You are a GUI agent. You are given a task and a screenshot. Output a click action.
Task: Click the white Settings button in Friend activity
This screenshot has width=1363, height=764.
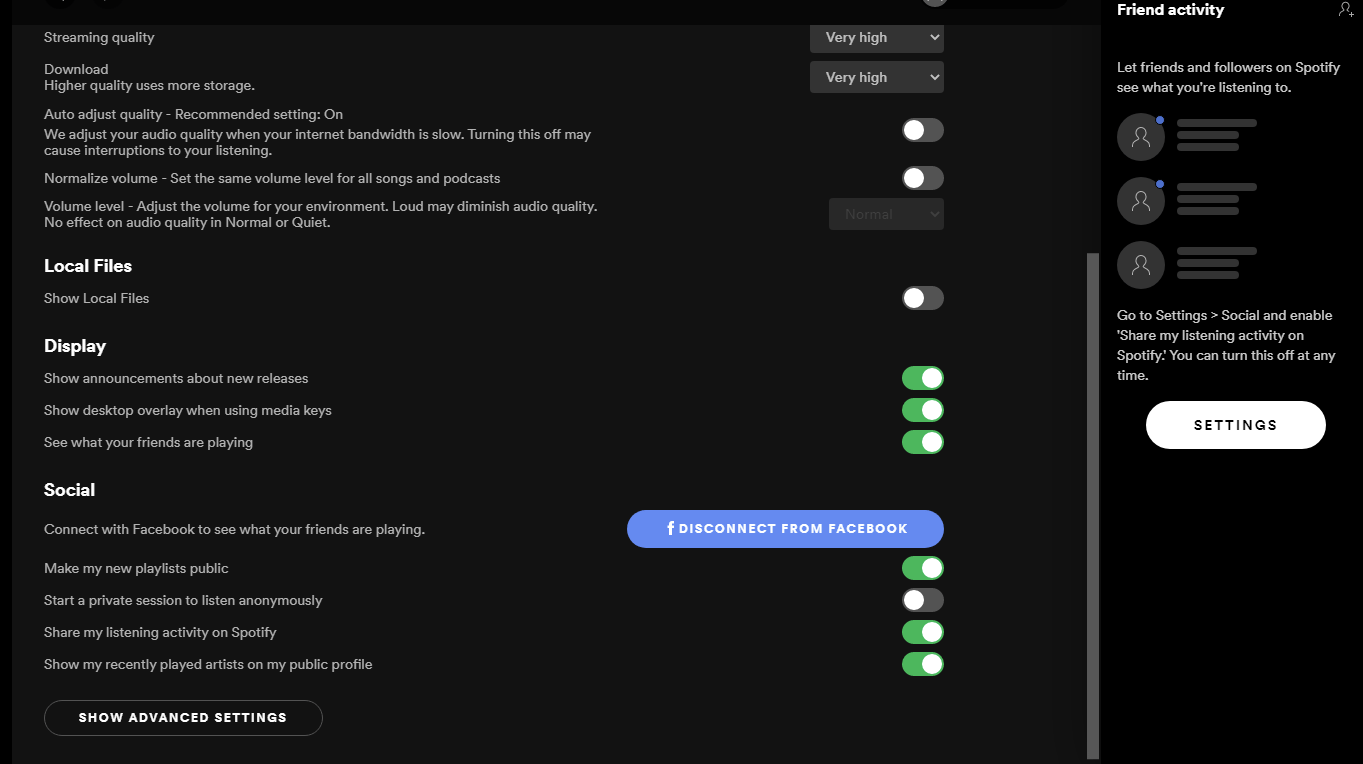point(1236,425)
